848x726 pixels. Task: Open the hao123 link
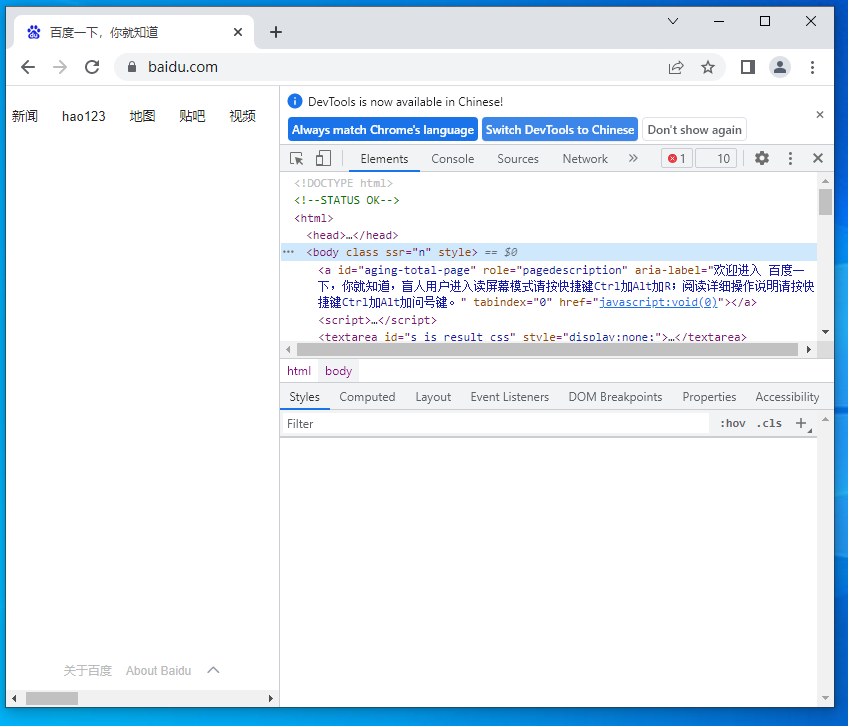click(84, 116)
